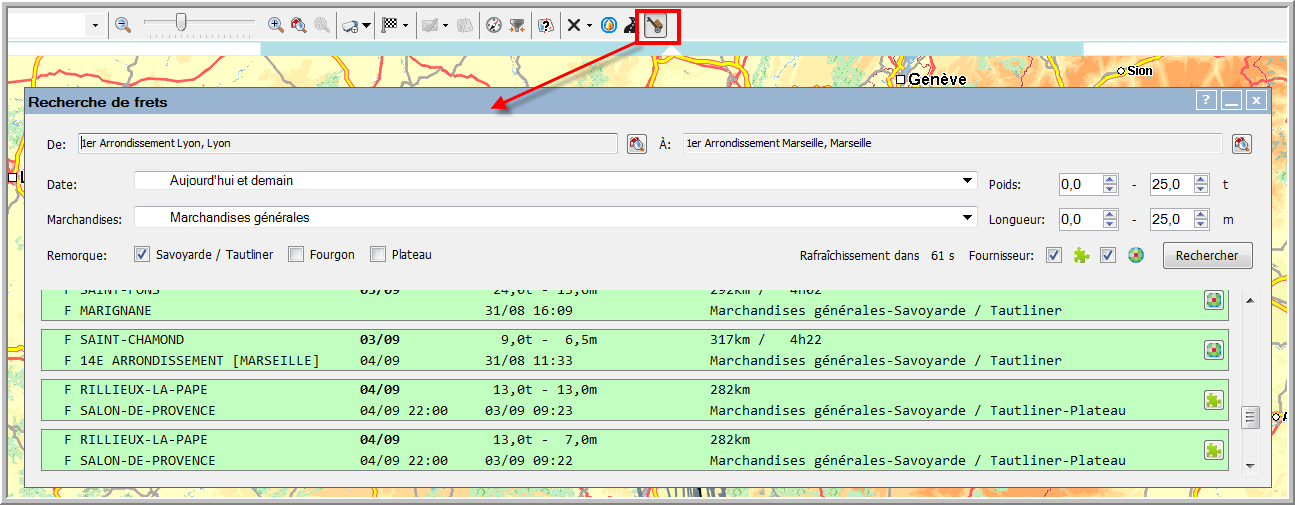This screenshot has height=505, width=1295.
Task: Click the 317km / 4h22 distance text
Action: tap(766, 340)
